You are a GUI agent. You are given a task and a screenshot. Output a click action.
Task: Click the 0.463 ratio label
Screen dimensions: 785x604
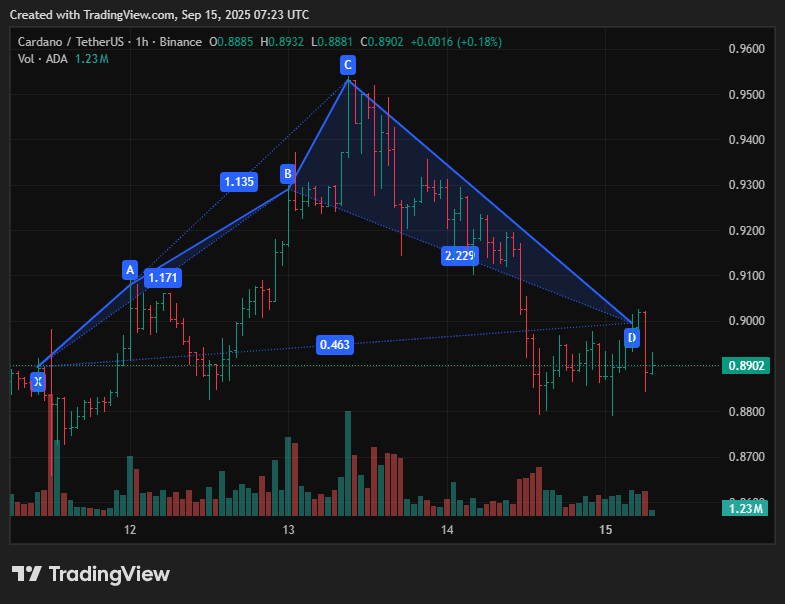tap(334, 345)
